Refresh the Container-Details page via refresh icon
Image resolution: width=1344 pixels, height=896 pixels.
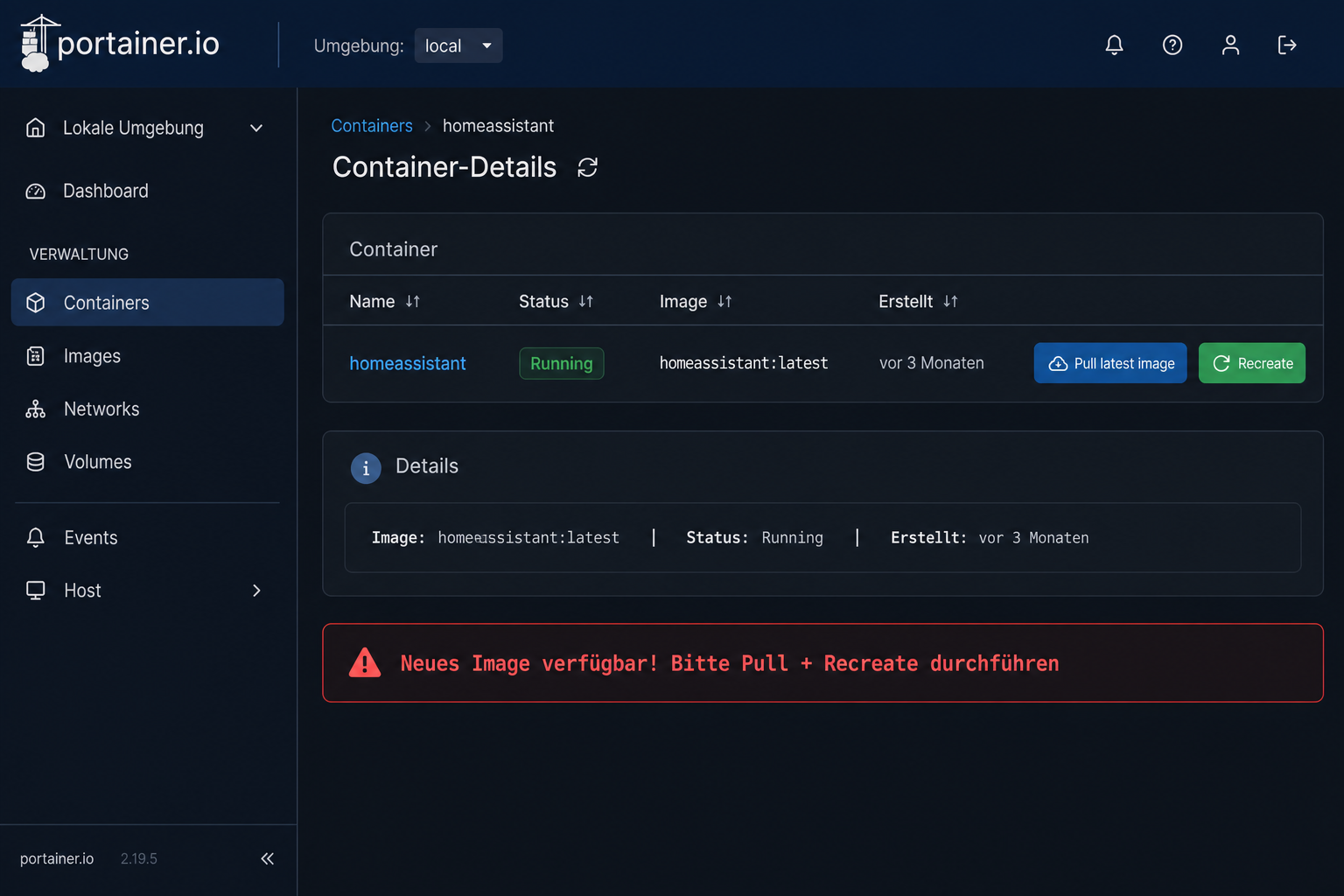point(588,167)
